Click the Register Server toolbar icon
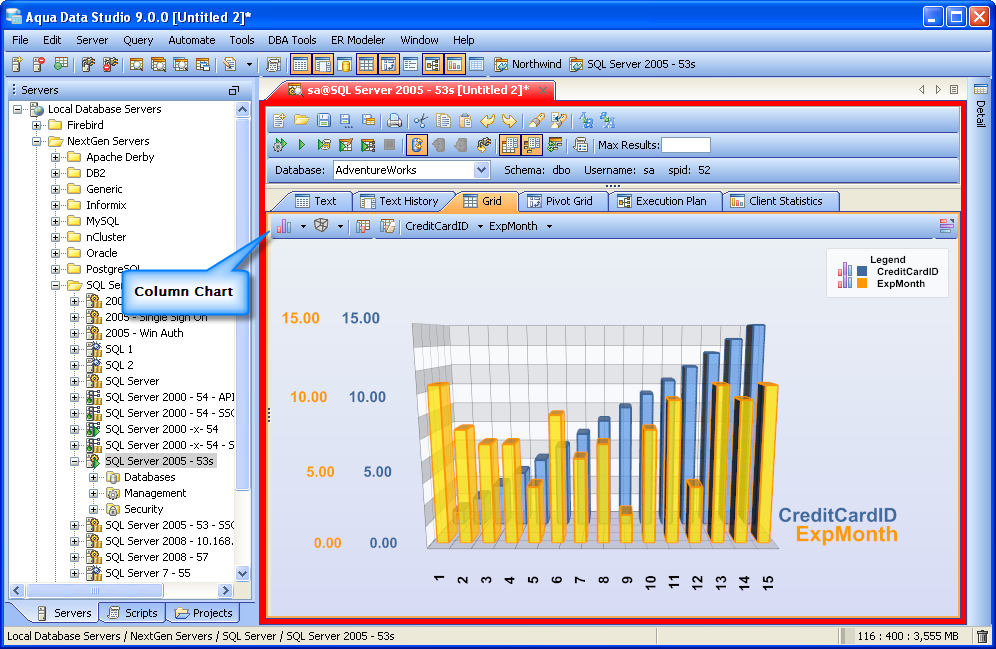The height and width of the screenshot is (649, 996). pyautogui.click(x=17, y=64)
